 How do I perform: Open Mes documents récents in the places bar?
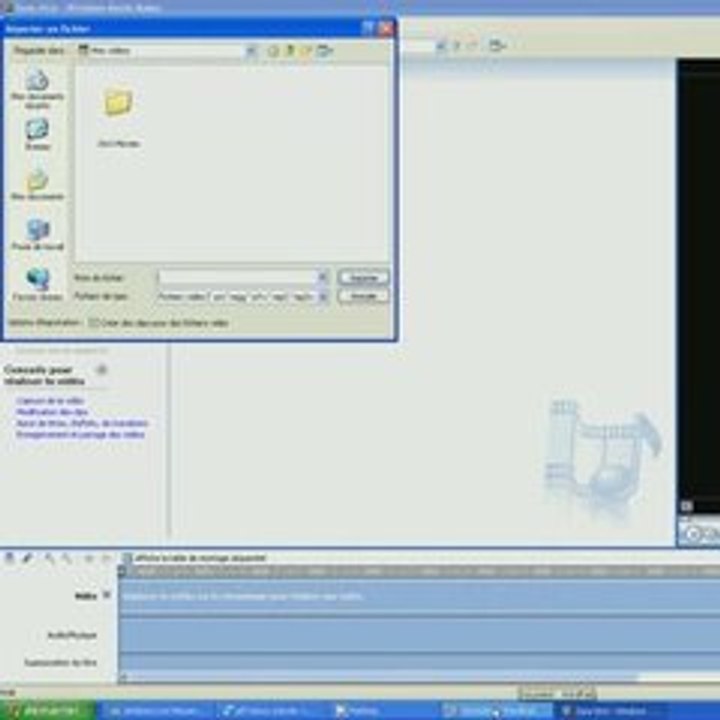click(x=38, y=89)
